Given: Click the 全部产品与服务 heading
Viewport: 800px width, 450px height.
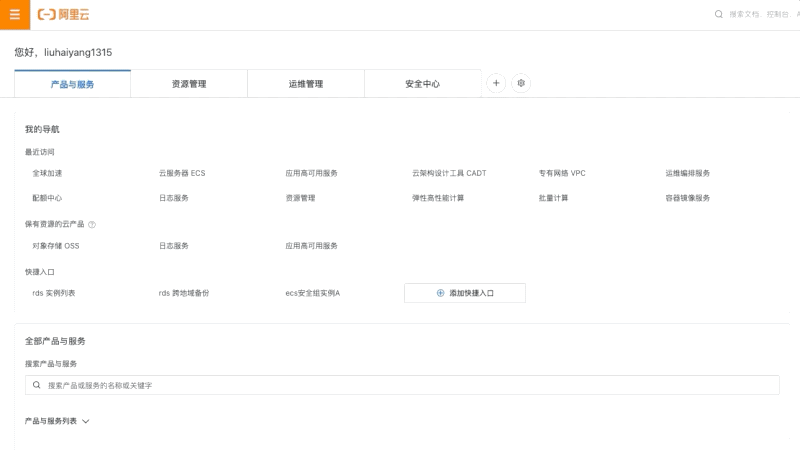Looking at the screenshot, I should click(55, 341).
